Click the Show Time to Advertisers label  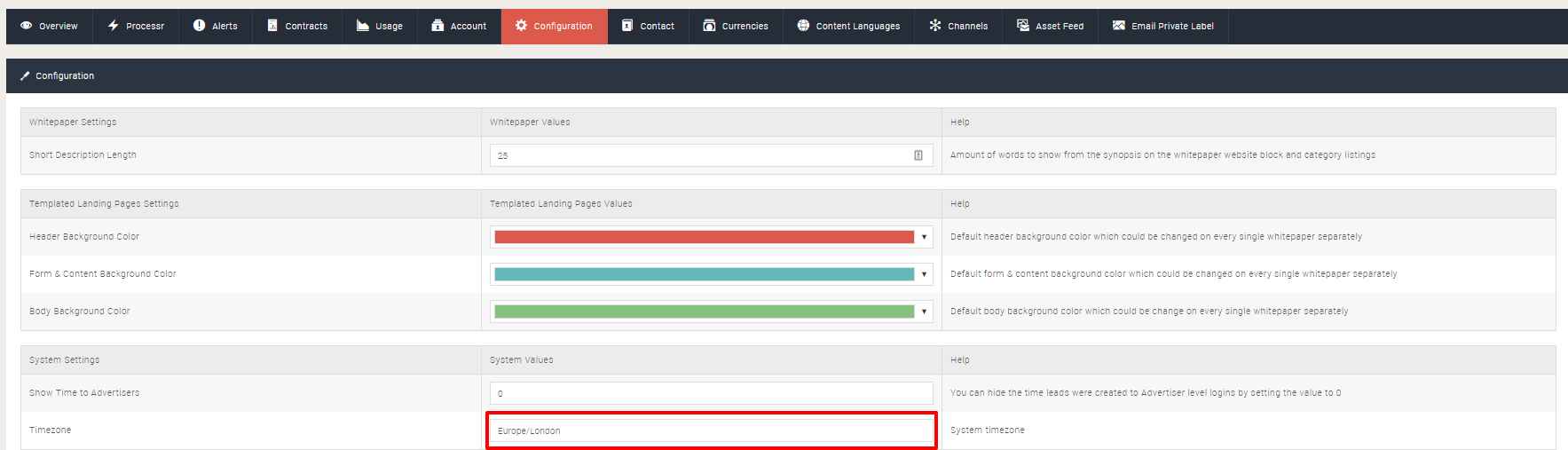[x=84, y=393]
